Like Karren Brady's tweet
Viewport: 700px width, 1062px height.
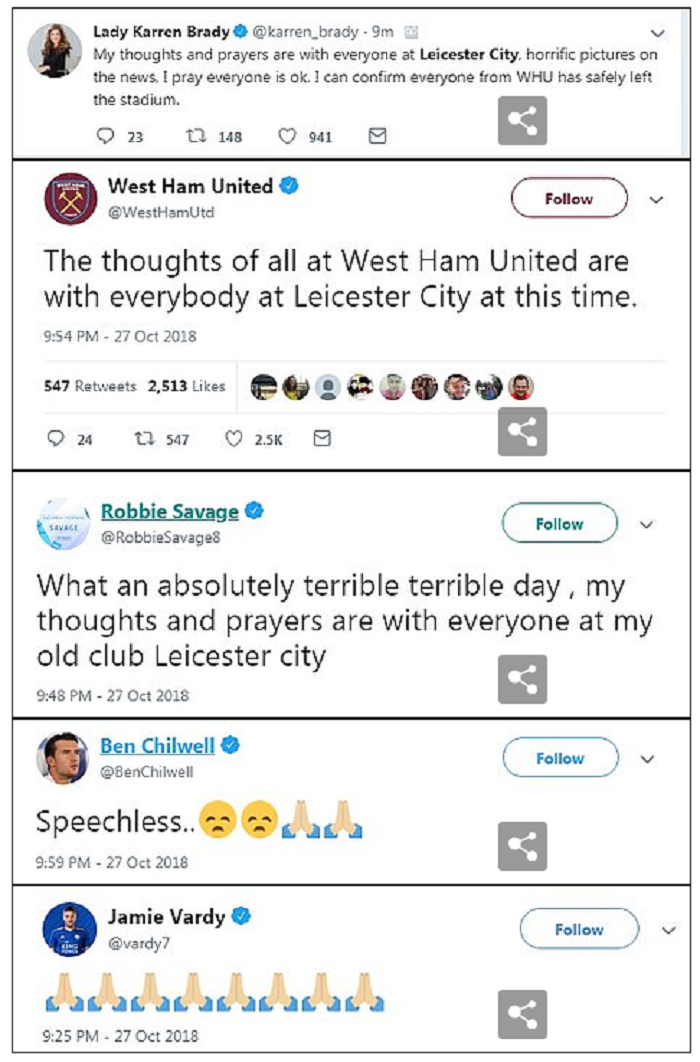click(287, 137)
